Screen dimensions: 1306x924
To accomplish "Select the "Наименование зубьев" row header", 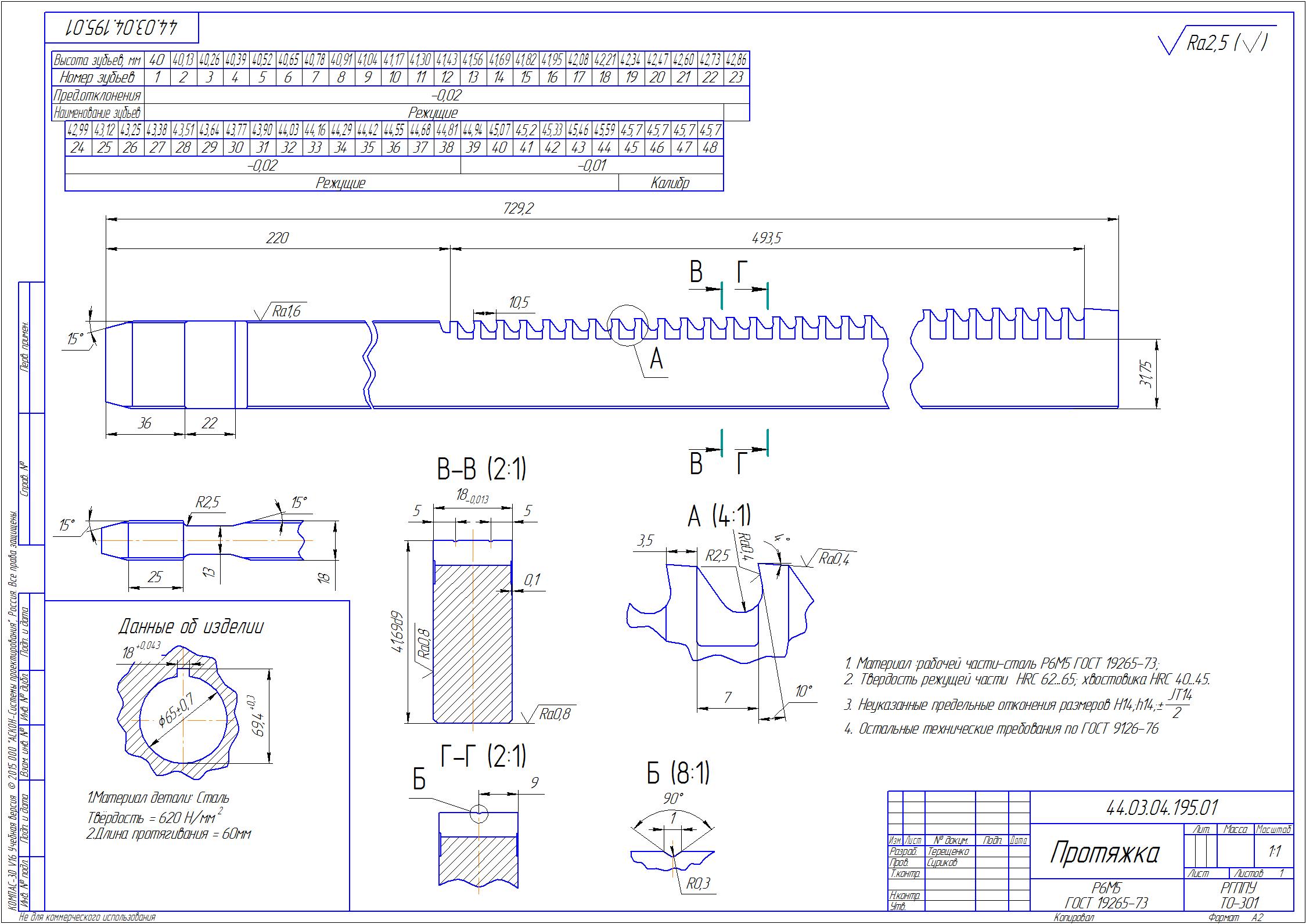I will tap(98, 113).
